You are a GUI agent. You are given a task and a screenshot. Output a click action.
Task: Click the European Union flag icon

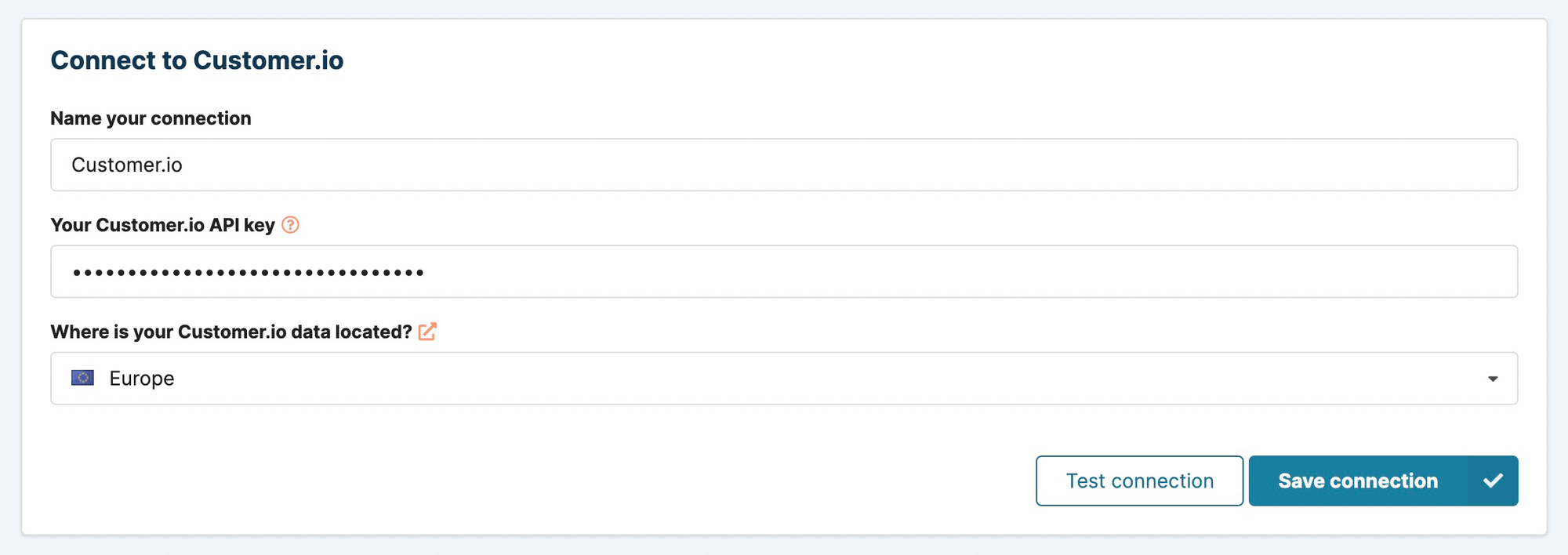tap(82, 378)
